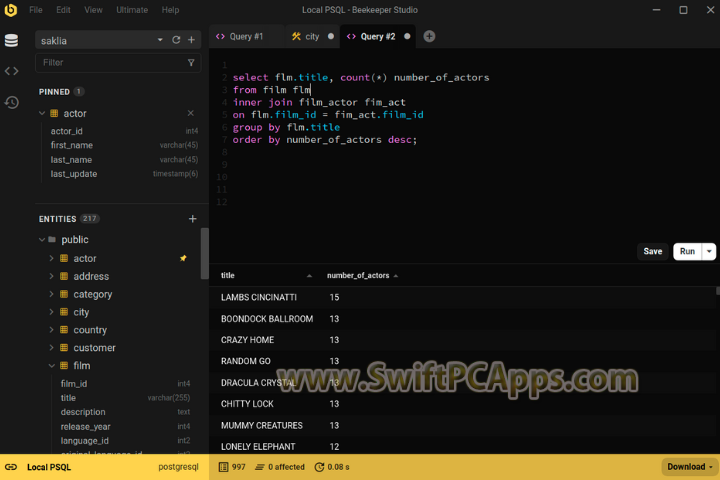Viewport: 720px width, 480px height.
Task: Open saved queries code icon in sidebar
Action: click(x=11, y=71)
